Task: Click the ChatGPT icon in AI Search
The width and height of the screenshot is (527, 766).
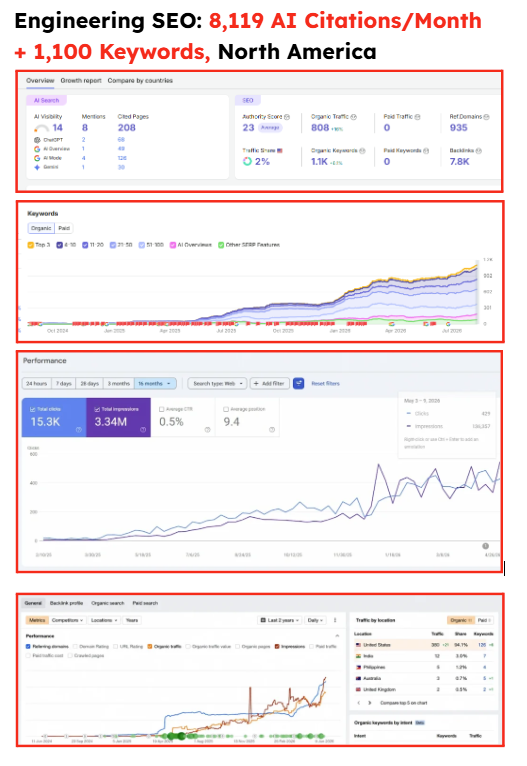Action: 37,140
